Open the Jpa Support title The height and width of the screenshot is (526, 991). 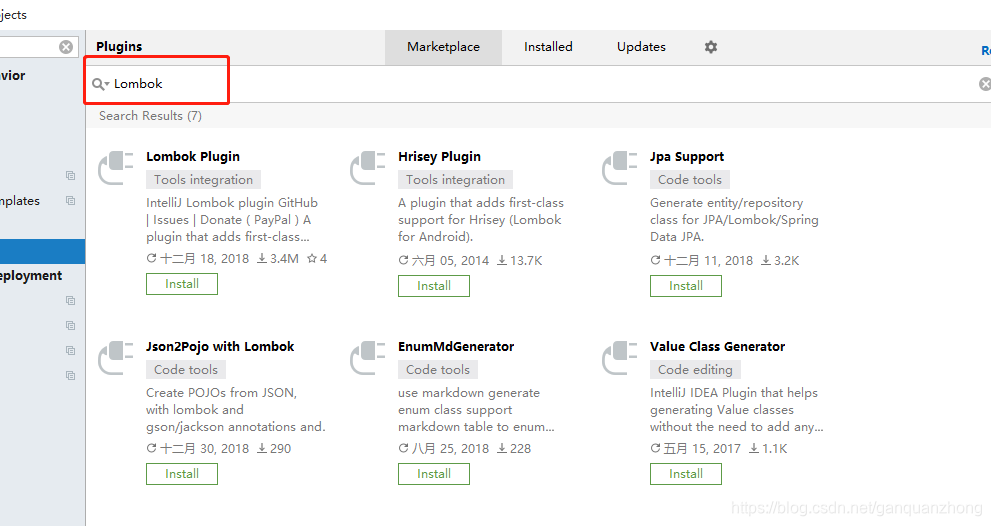(x=687, y=157)
